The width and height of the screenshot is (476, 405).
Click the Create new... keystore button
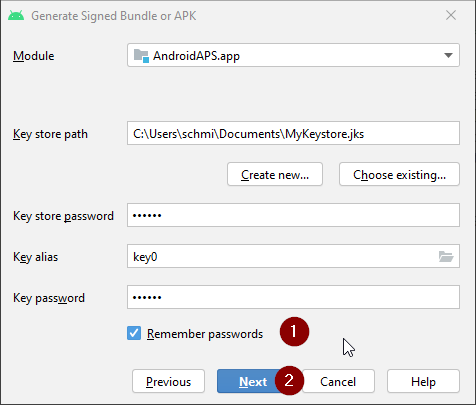275,174
